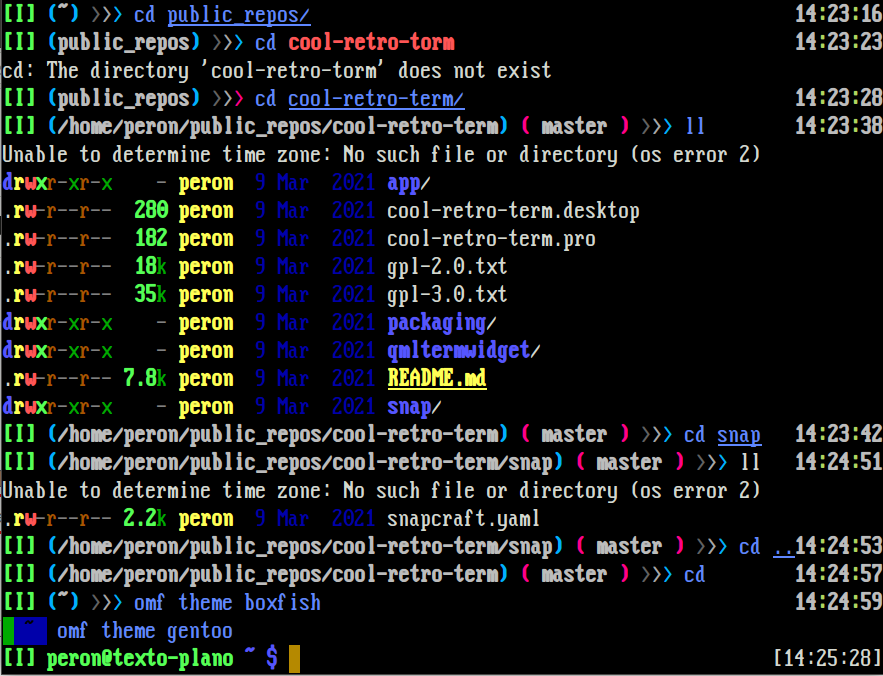Click the underlined cool-retro-term/ cd argument
The image size is (883, 676).
coord(376,99)
